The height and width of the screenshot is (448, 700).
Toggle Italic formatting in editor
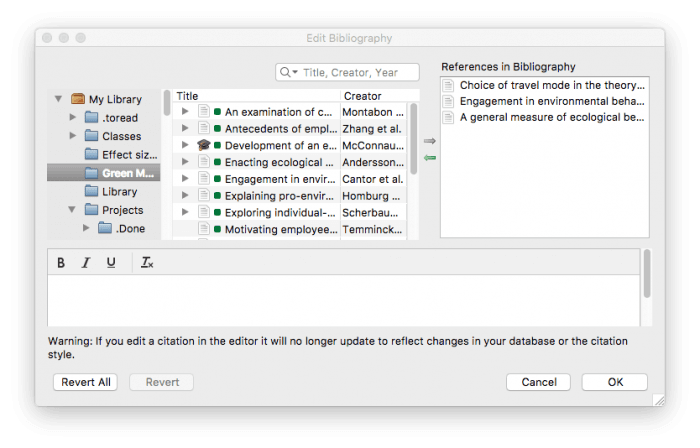[x=86, y=263]
